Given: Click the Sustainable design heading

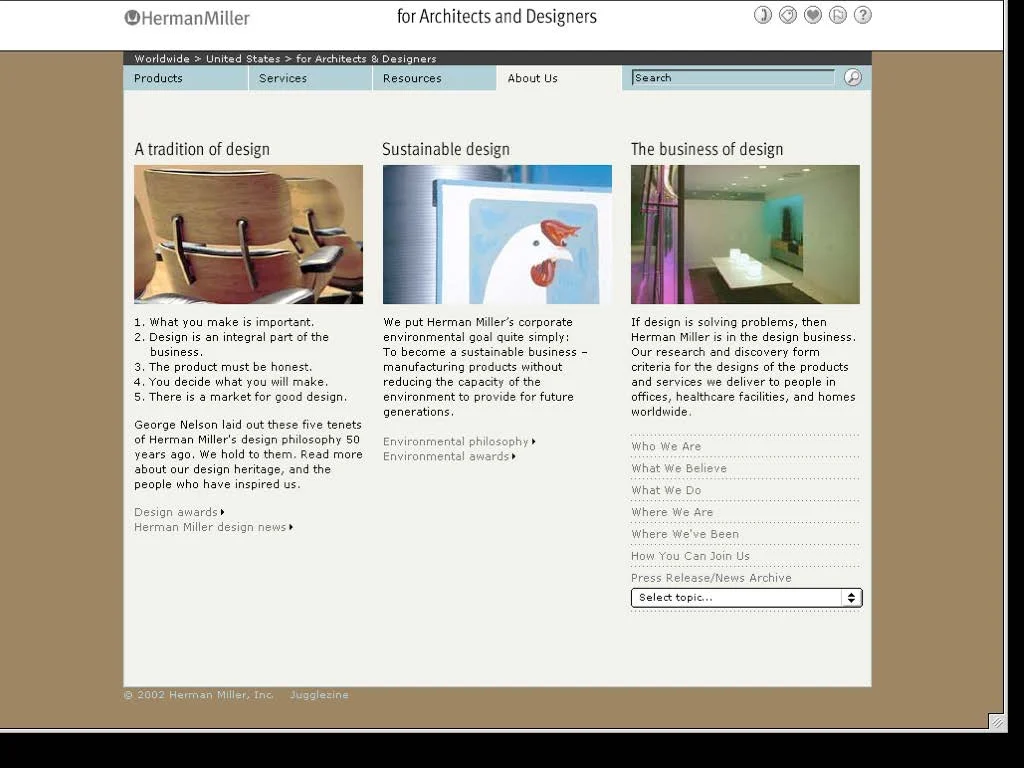Looking at the screenshot, I should [446, 150].
